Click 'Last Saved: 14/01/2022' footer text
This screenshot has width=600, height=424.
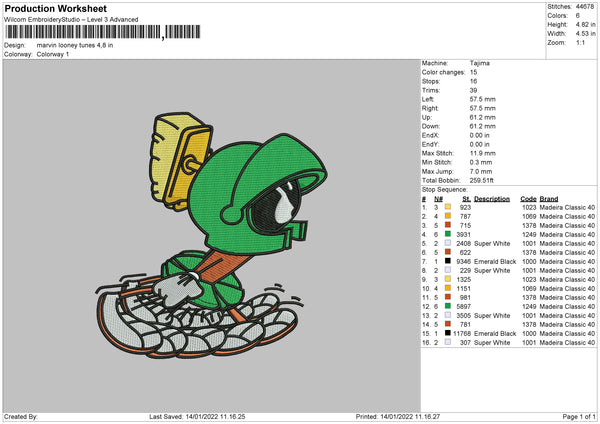click(x=183, y=416)
